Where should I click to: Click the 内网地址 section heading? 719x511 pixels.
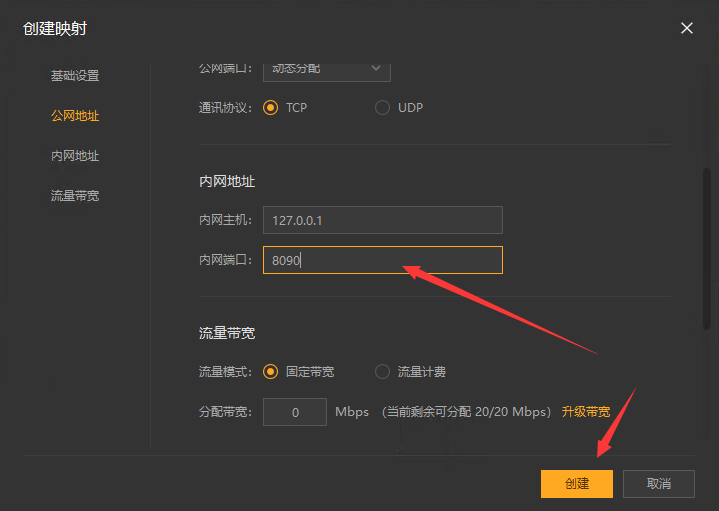point(227,182)
